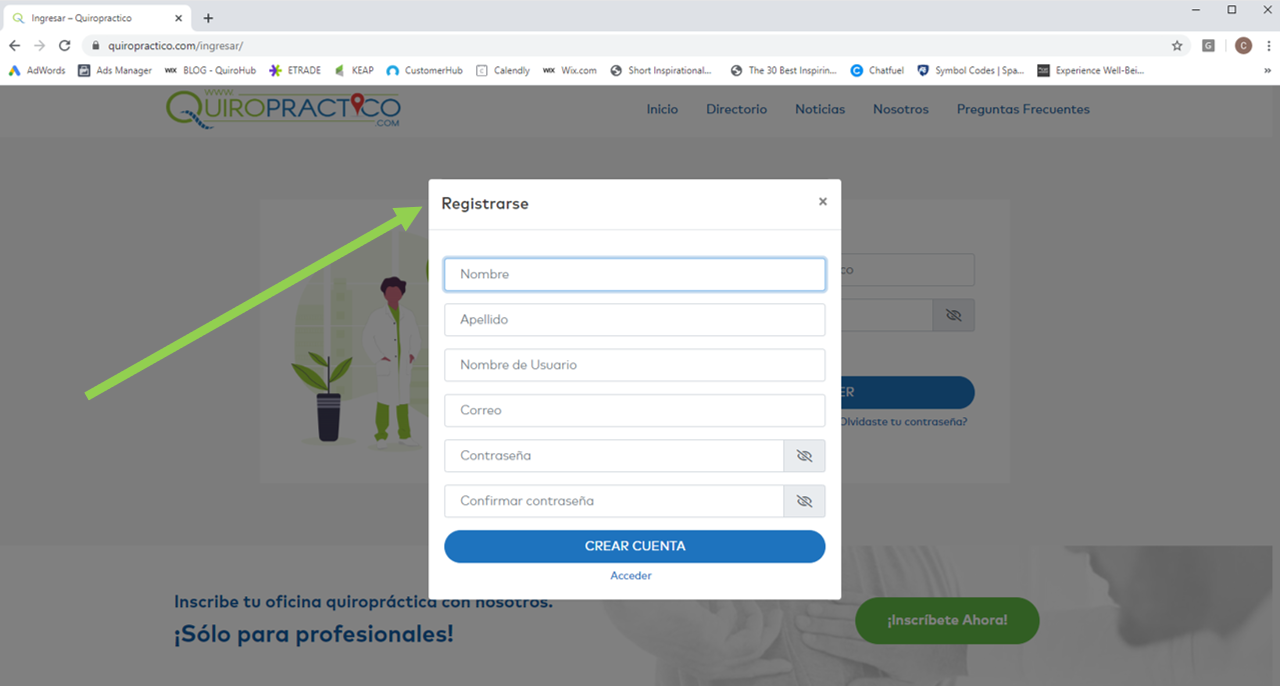Open the Chrome profile avatar icon

tap(1243, 46)
